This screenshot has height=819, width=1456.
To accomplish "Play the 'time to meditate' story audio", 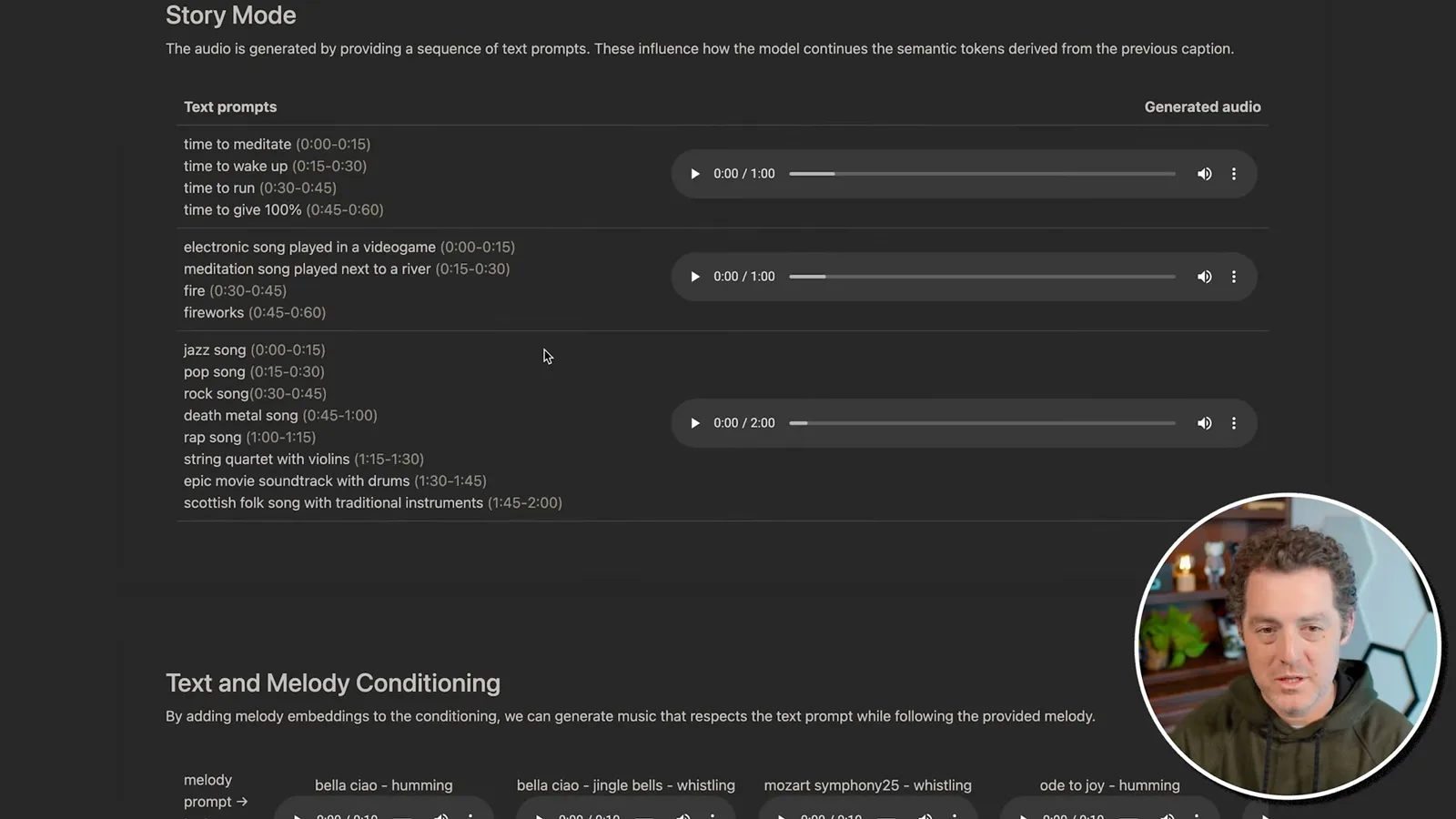I will click(695, 174).
